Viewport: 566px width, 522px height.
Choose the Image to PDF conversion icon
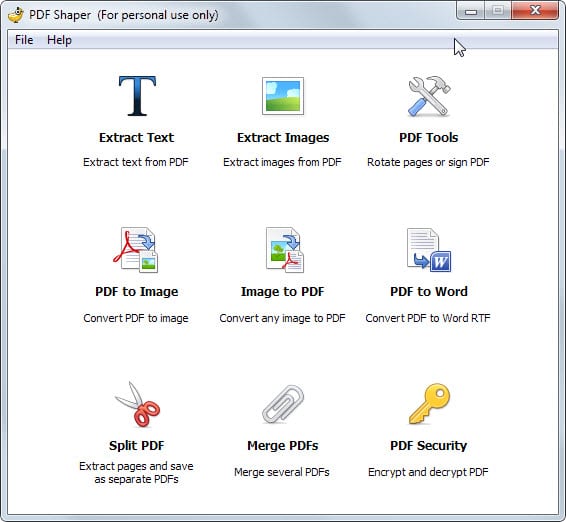[285, 250]
